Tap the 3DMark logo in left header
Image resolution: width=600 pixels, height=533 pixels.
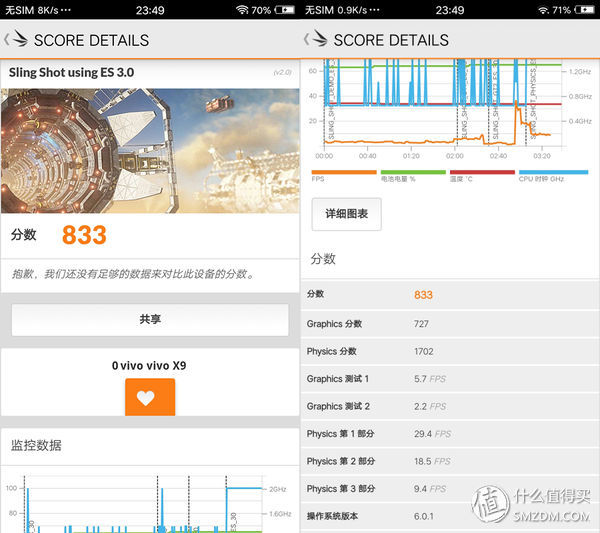click(x=20, y=38)
